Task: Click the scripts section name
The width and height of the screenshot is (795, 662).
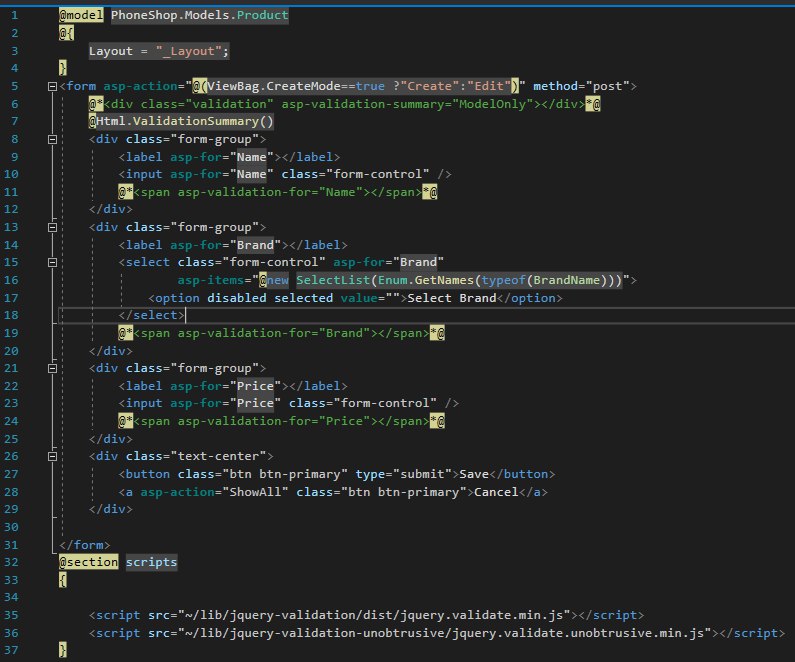Action: click(152, 562)
